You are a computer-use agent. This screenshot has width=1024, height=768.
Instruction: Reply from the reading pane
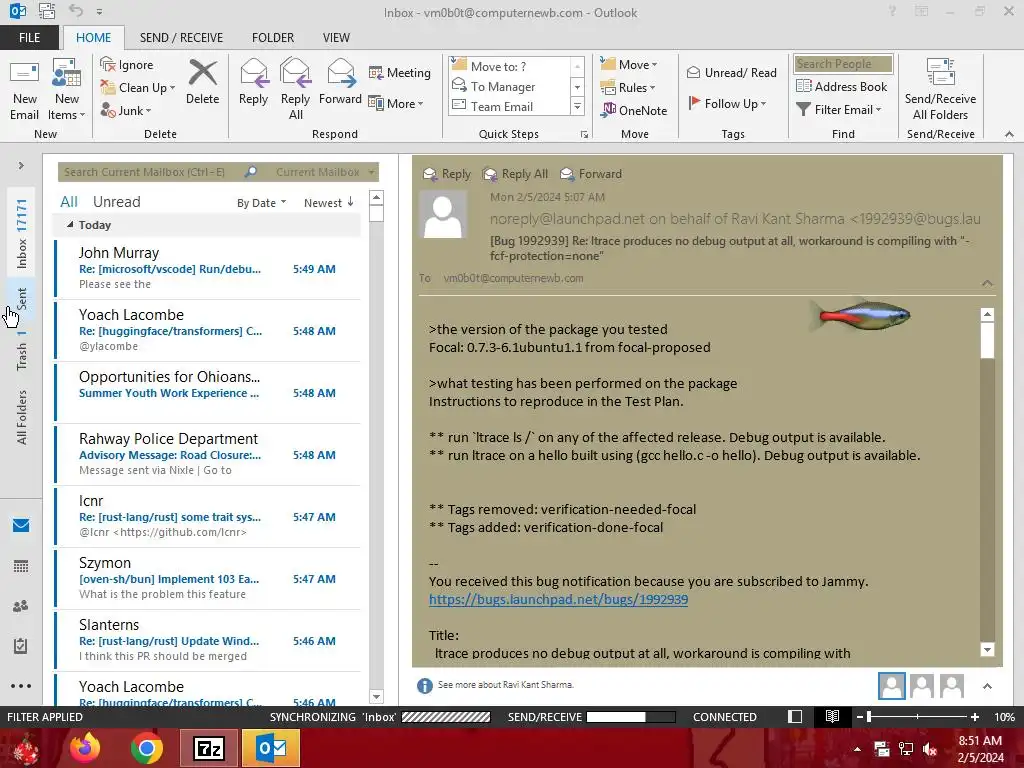point(447,174)
